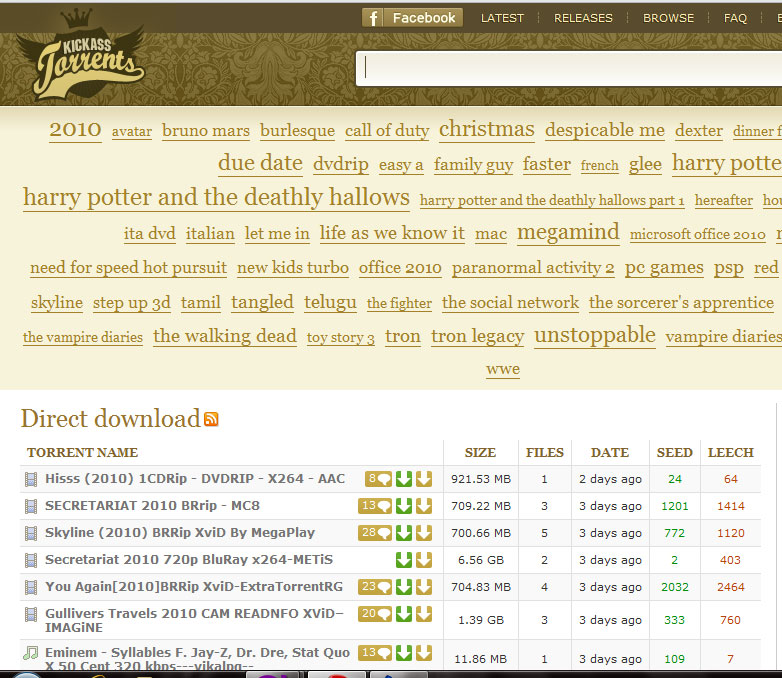Select the 'need for speed hot pursuit' tag
The height and width of the screenshot is (678, 782).
pyautogui.click(x=128, y=268)
